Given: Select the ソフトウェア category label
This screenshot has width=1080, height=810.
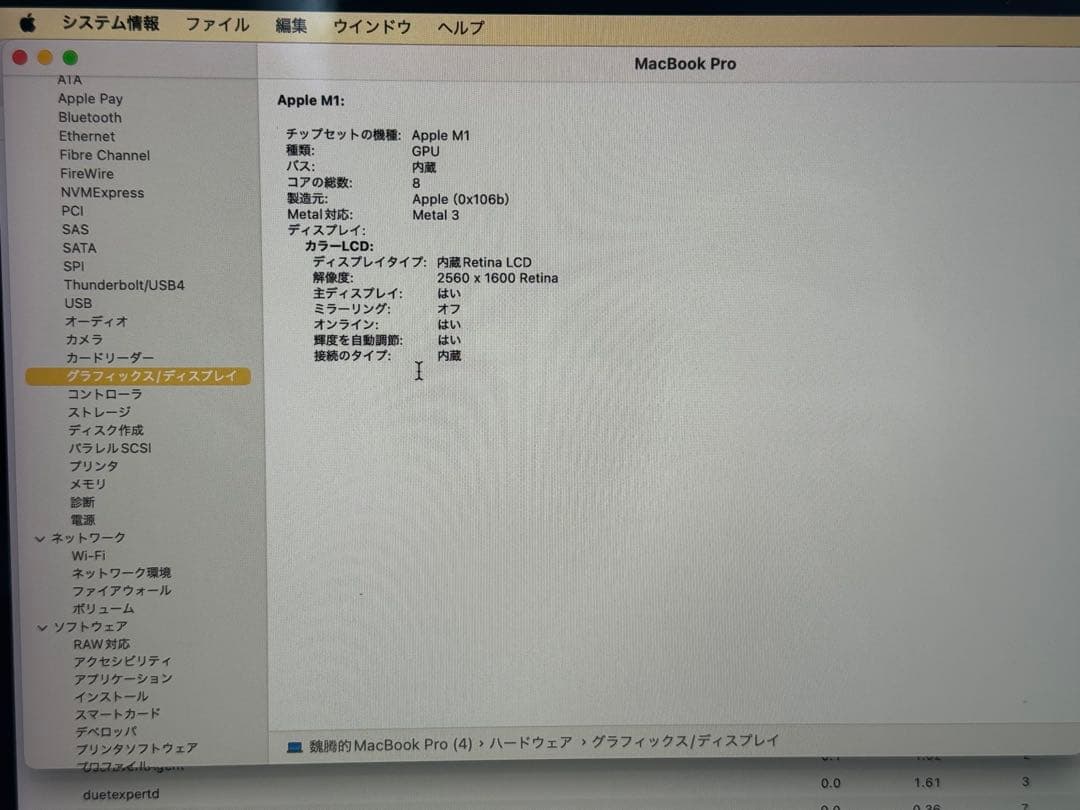Looking at the screenshot, I should click(90, 626).
